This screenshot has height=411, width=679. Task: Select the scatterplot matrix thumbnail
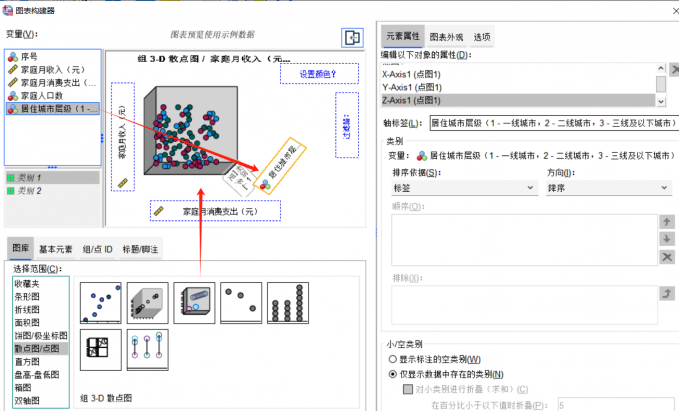[100, 350]
